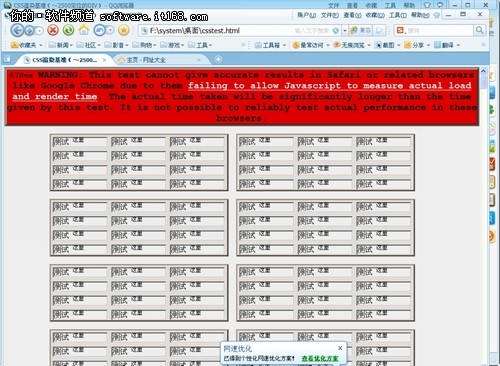Image resolution: width=500 pixels, height=366 pixels.
Task: Open a new tab with the plus button
Action: [x=218, y=60]
